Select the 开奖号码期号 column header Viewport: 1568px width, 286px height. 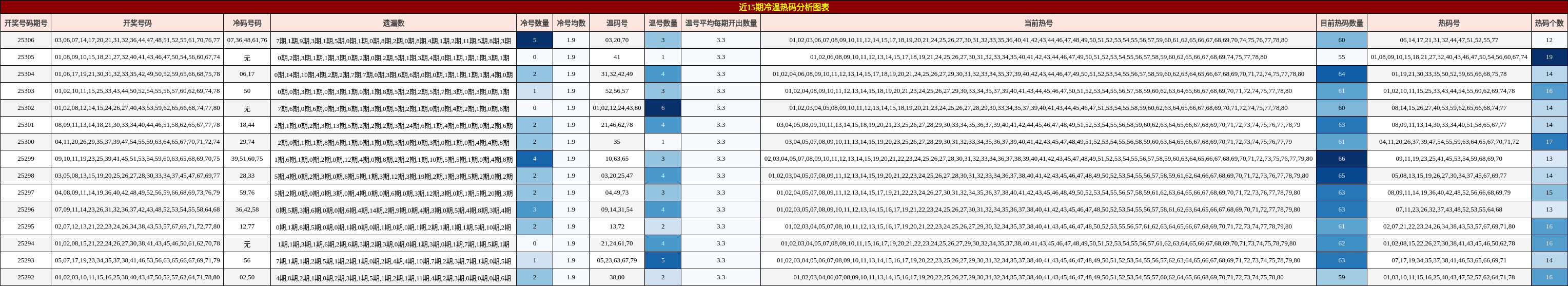pos(26,23)
